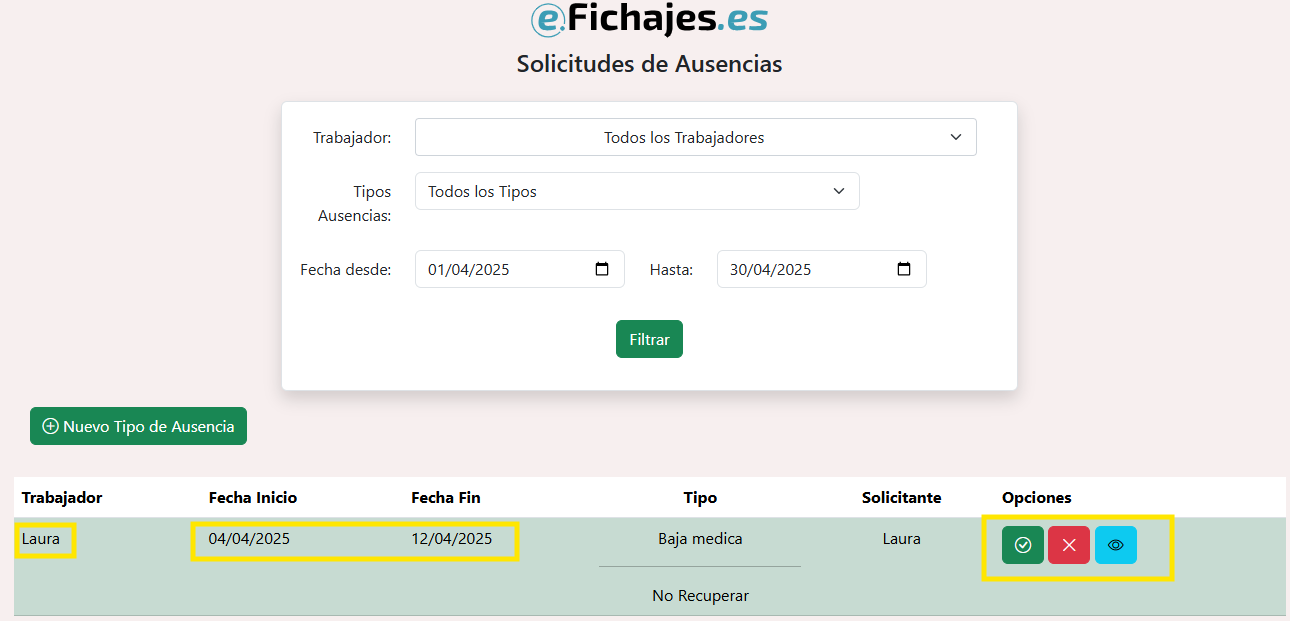Click Nuevo Tipo de Ausencia button

point(138,426)
